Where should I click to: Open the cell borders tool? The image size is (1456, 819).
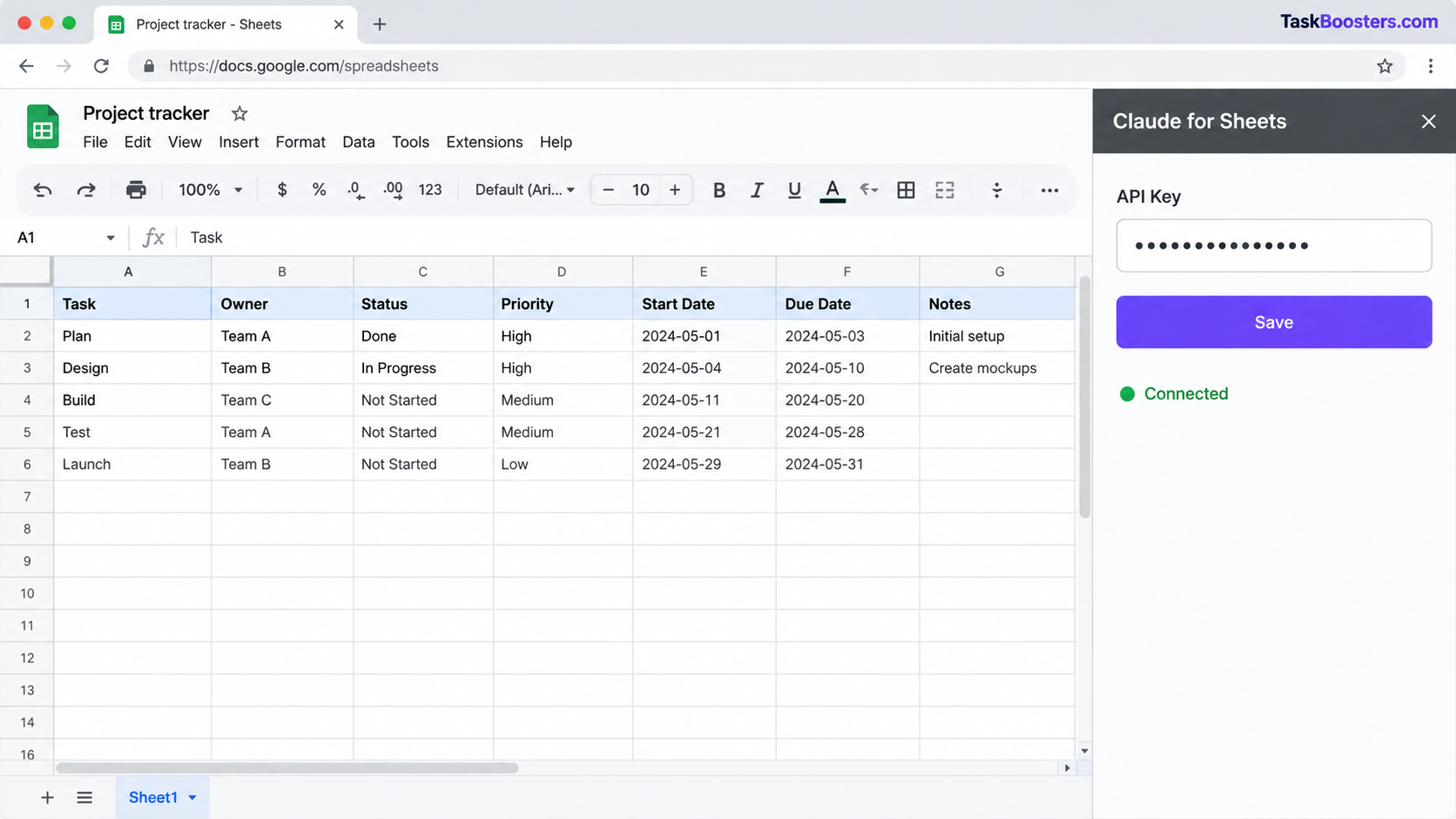tap(906, 190)
